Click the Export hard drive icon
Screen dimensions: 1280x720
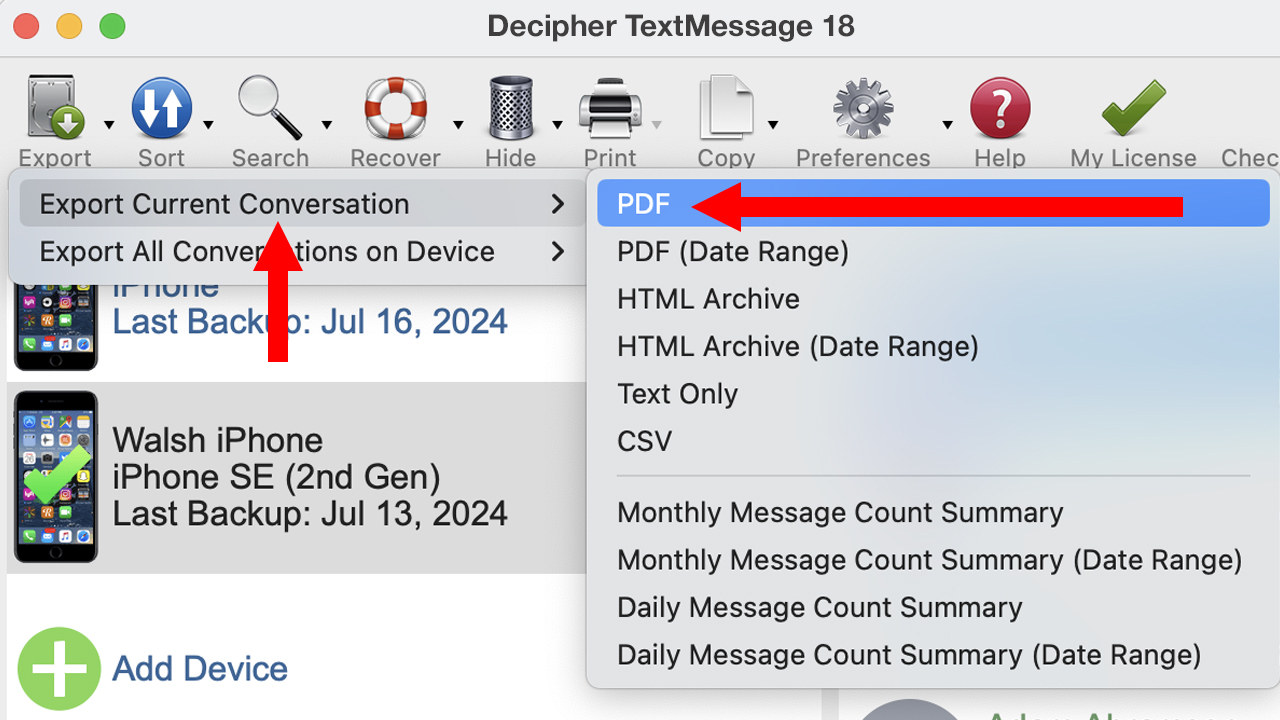[55, 108]
